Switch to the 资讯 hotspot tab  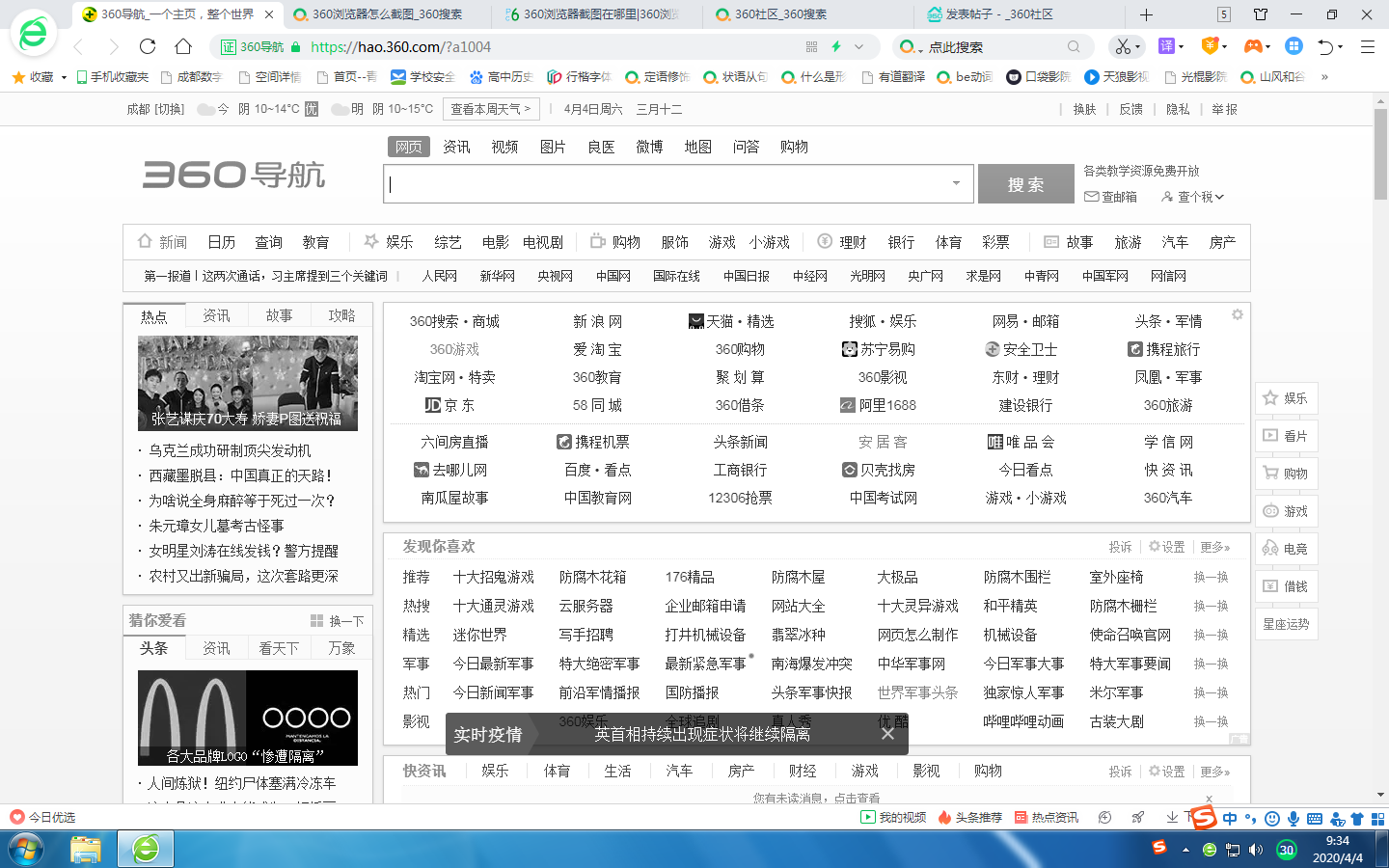[x=216, y=315]
